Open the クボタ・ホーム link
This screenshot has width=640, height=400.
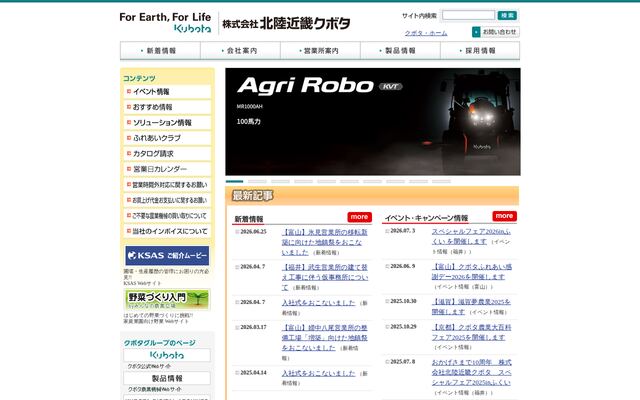[426, 33]
